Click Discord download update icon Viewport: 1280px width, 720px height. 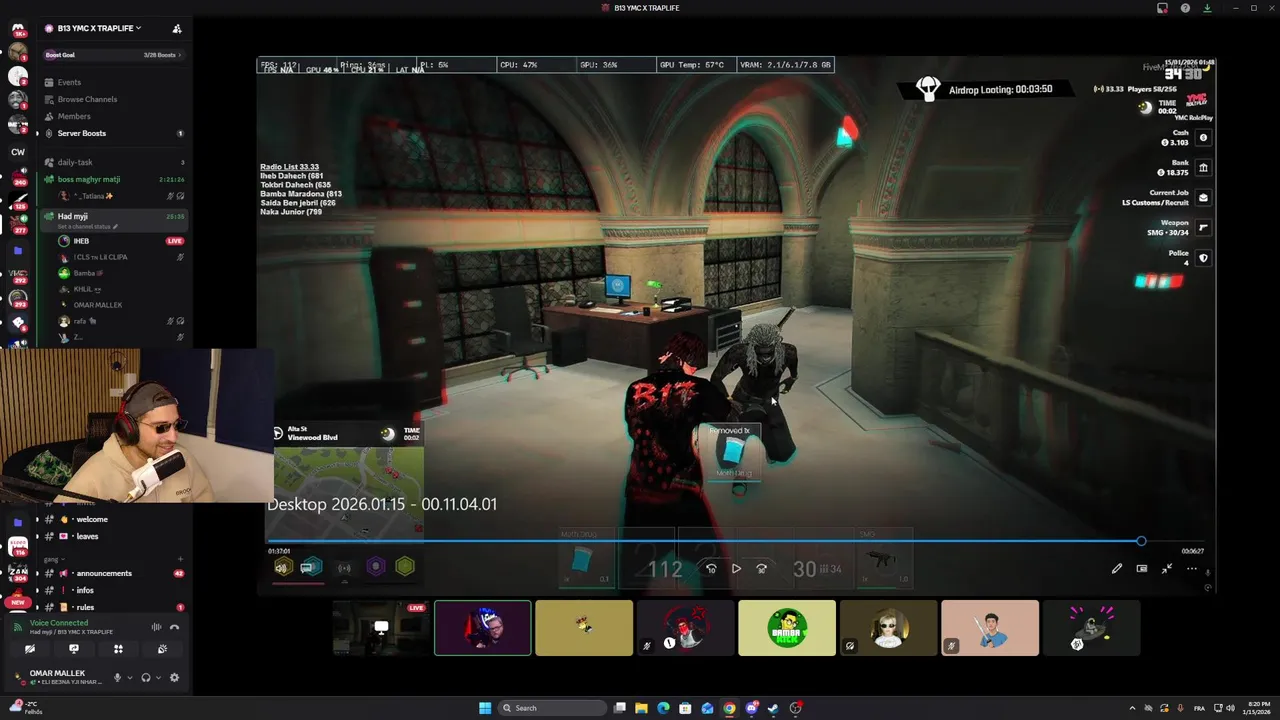coord(1207,8)
